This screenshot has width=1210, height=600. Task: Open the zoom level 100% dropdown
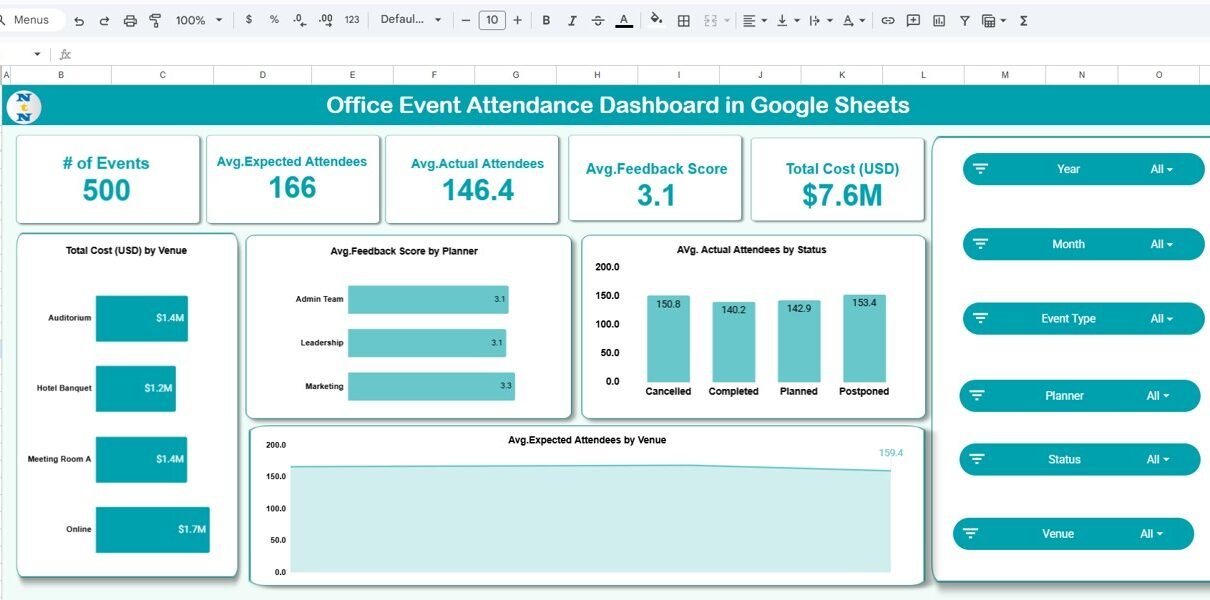[x=198, y=20]
